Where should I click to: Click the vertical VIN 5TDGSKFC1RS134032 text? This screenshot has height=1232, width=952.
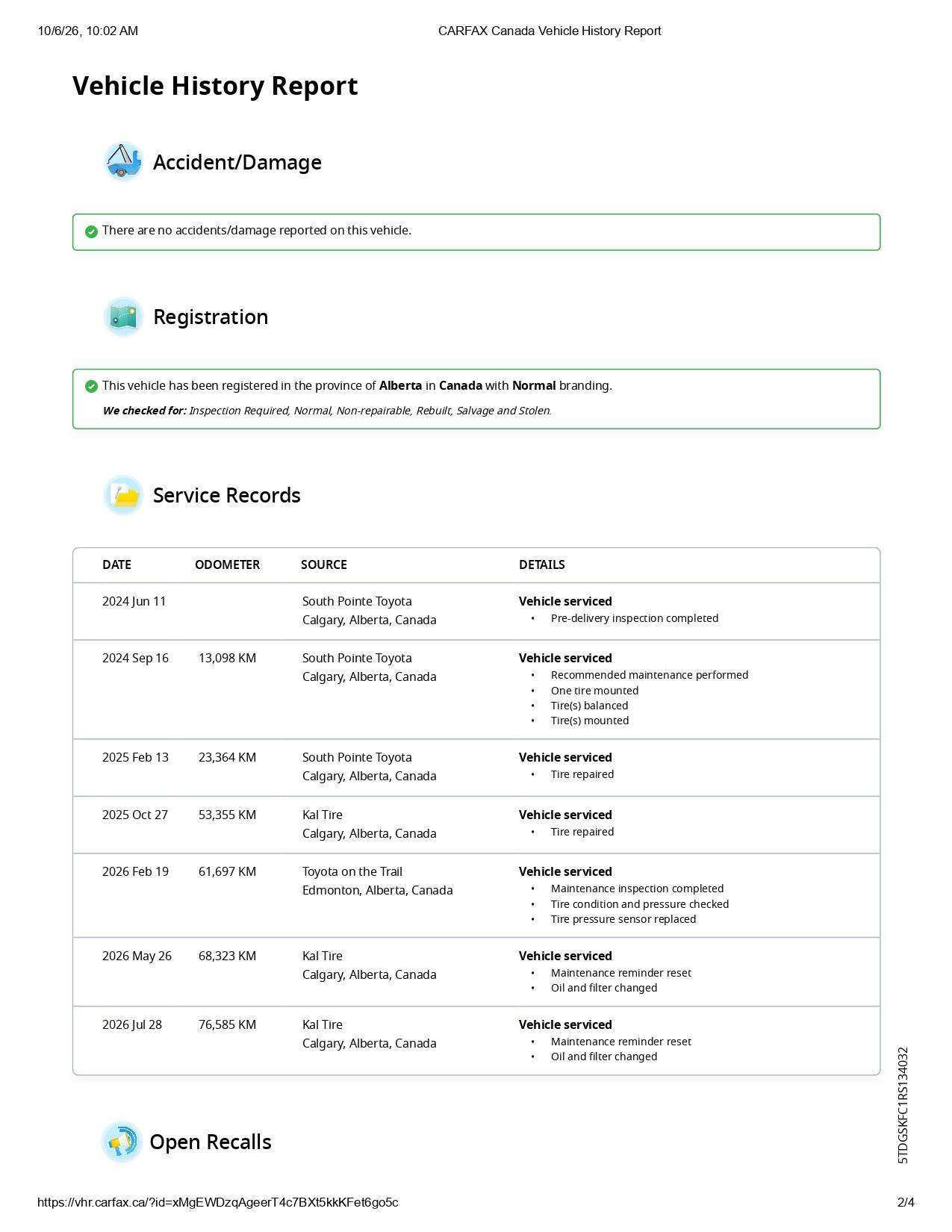pos(903,1106)
